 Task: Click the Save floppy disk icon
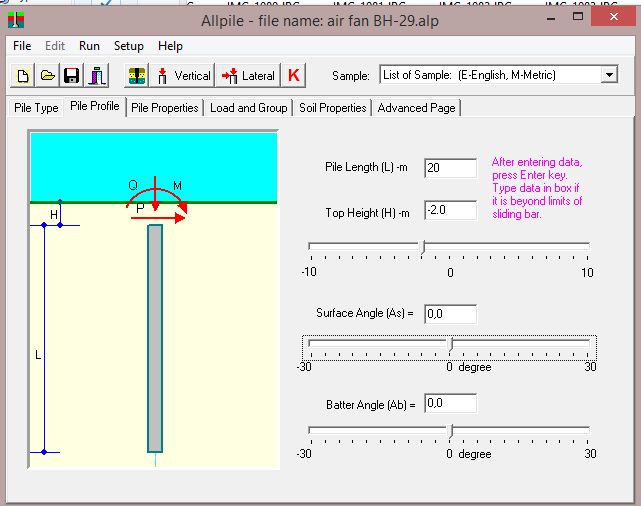click(72, 75)
